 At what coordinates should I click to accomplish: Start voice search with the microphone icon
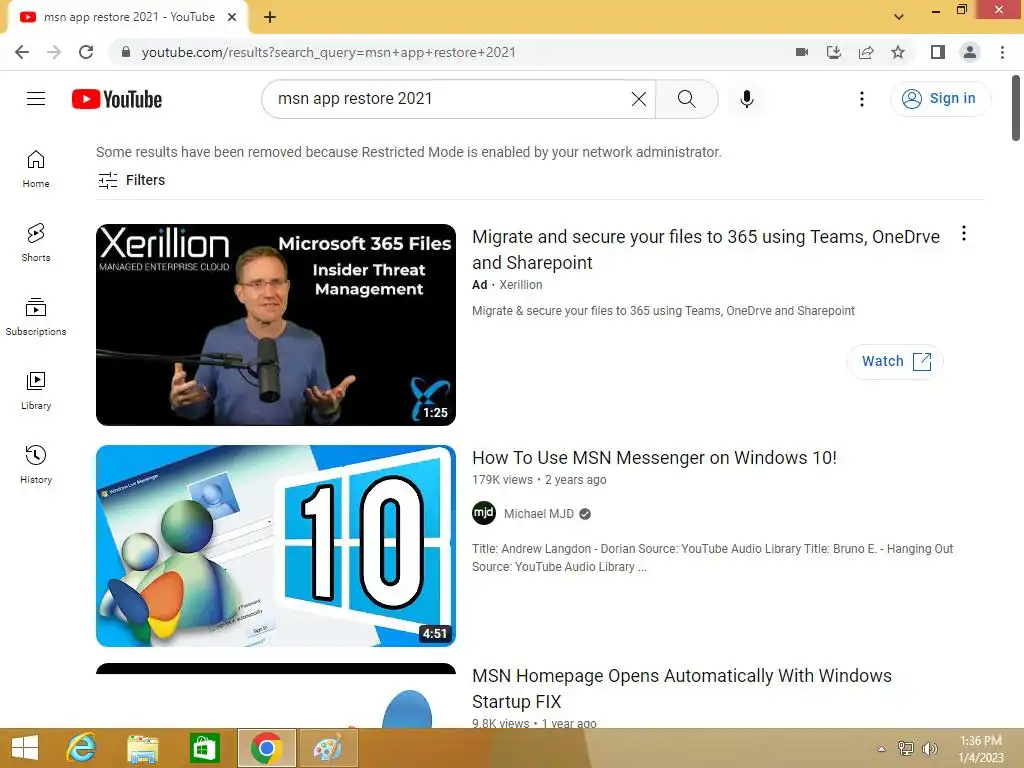point(746,99)
